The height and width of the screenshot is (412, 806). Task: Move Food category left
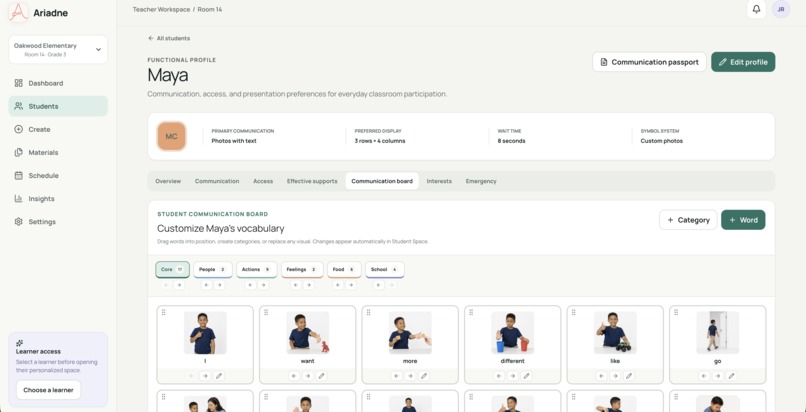coord(338,285)
